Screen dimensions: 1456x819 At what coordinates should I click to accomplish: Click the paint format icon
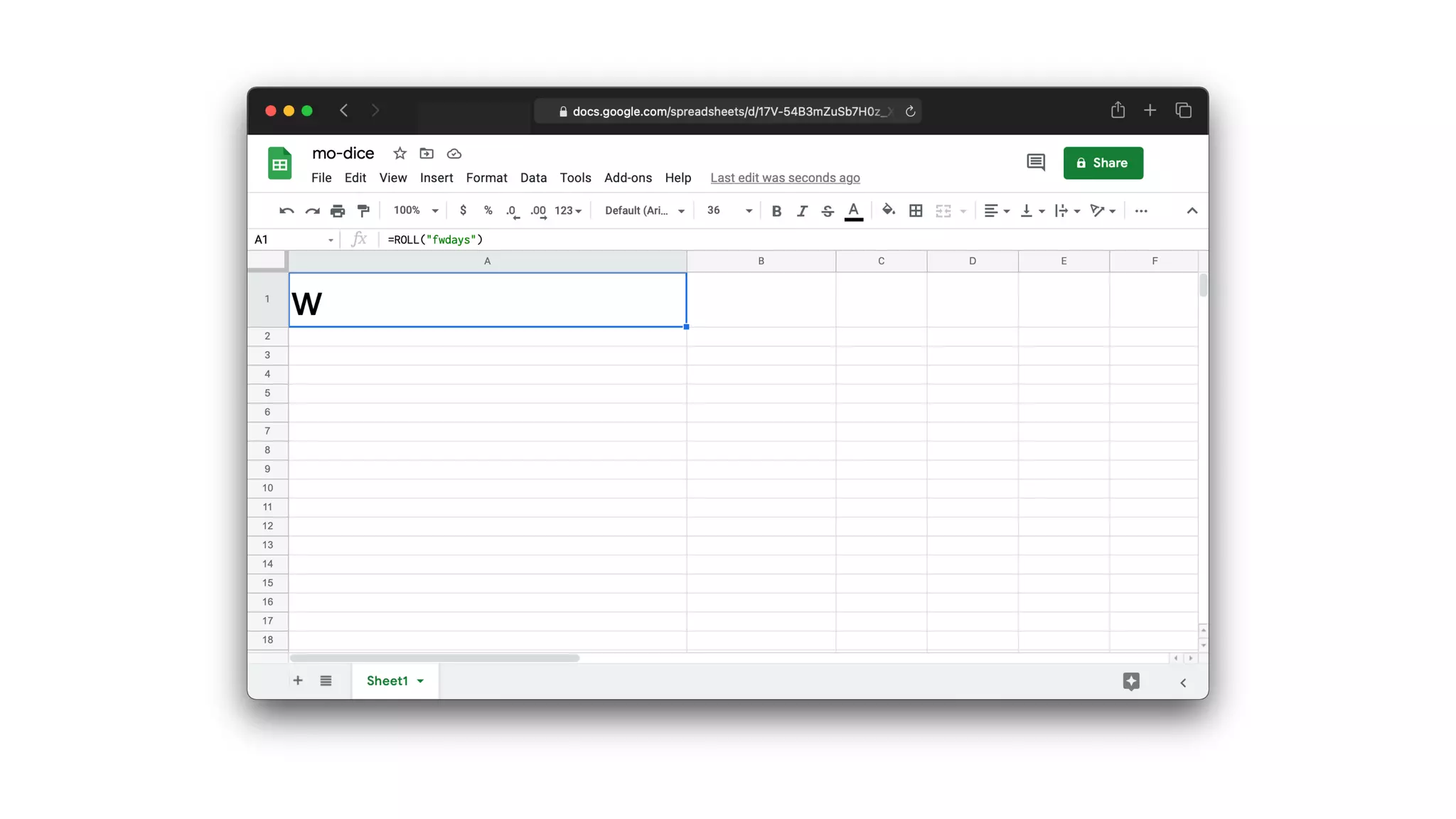[363, 210]
